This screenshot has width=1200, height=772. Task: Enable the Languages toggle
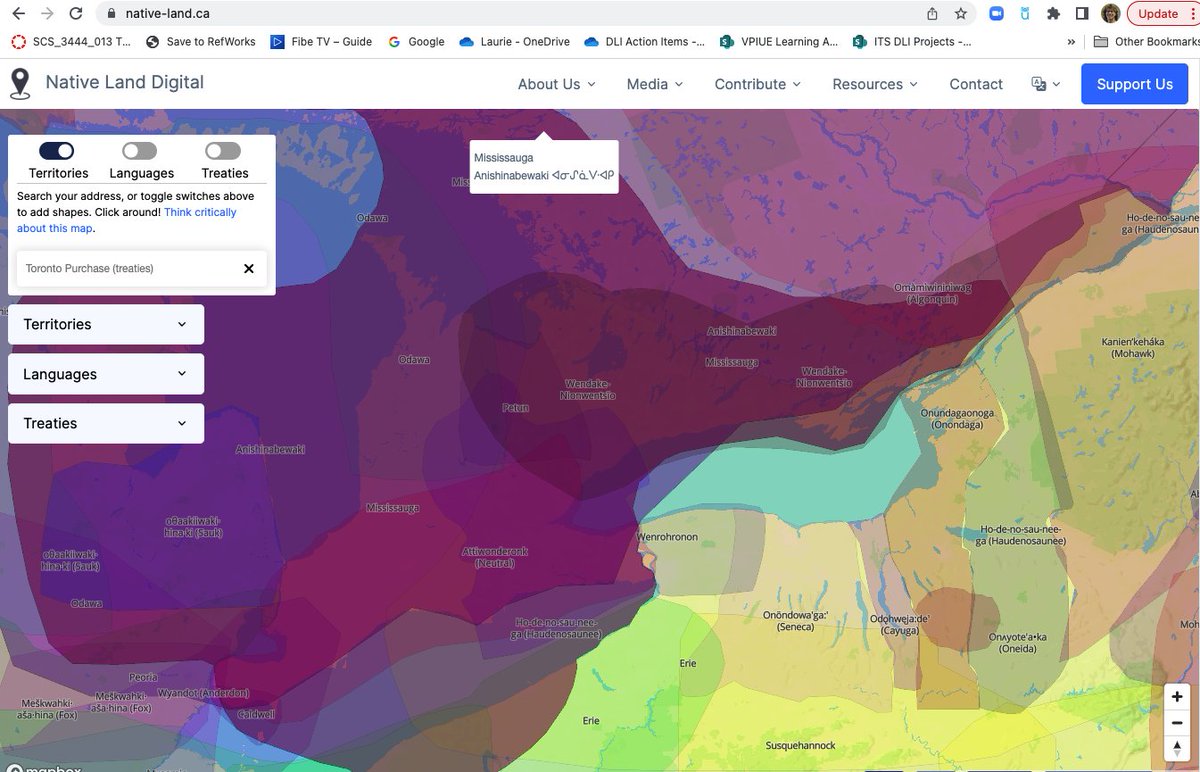(x=139, y=148)
